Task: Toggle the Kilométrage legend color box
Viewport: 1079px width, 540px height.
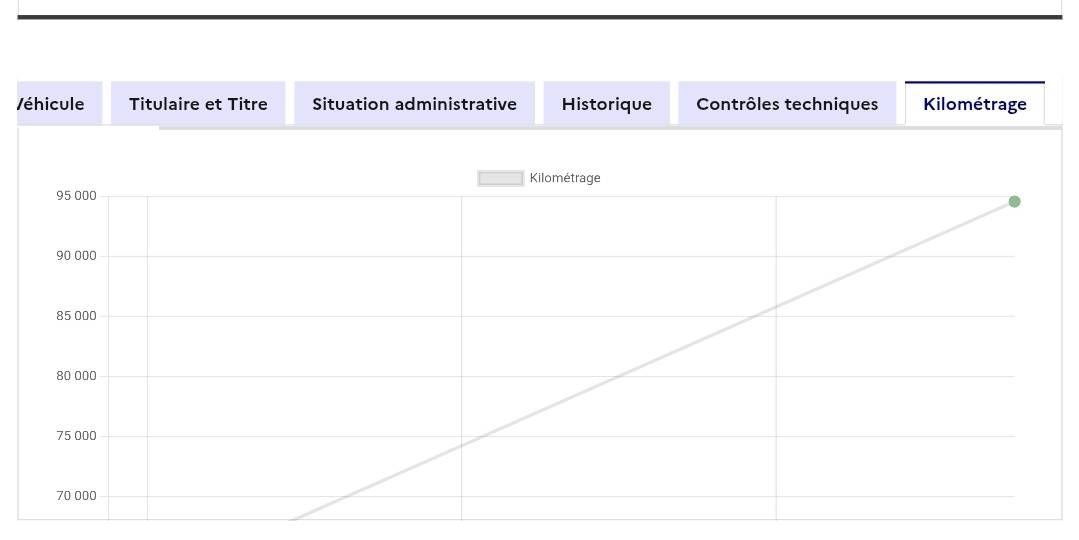Action: tap(500, 178)
